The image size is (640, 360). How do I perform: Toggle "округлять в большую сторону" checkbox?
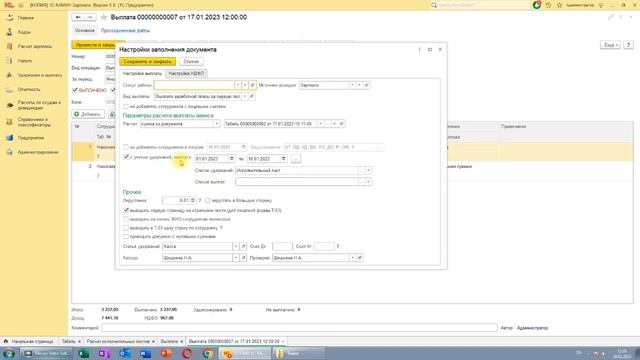coord(207,200)
